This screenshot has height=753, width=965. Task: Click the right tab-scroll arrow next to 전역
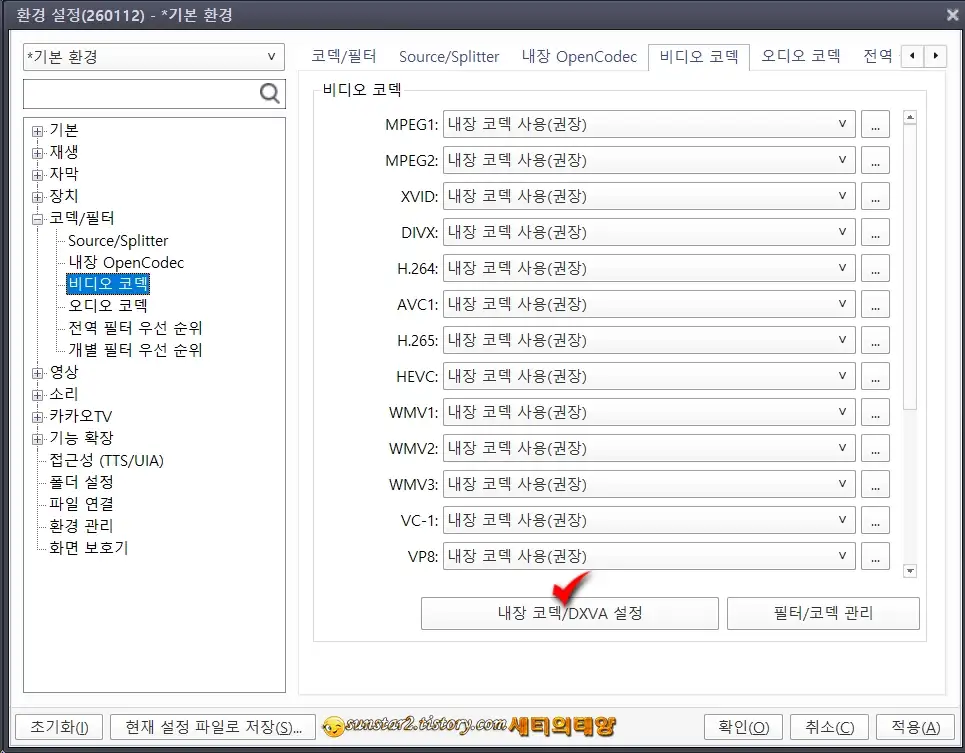click(x=934, y=56)
